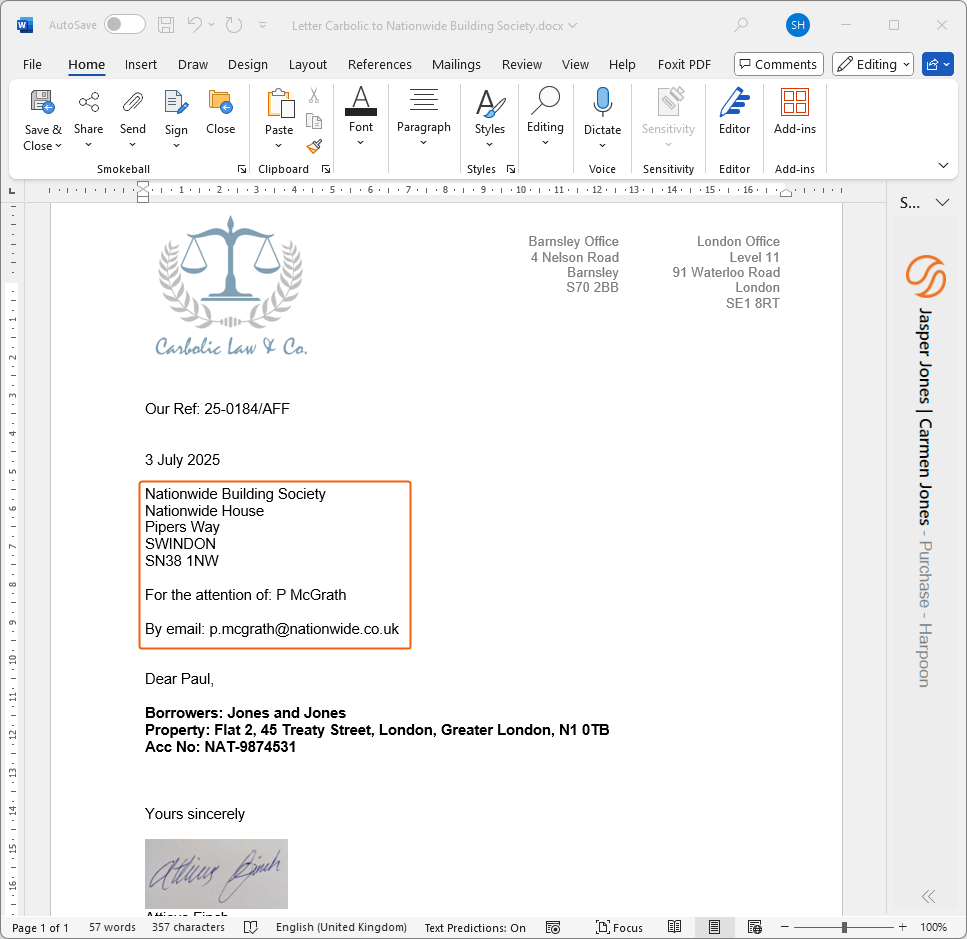Click the Save disk icon in title bar
Image resolution: width=967 pixels, height=939 pixels.
pos(166,25)
